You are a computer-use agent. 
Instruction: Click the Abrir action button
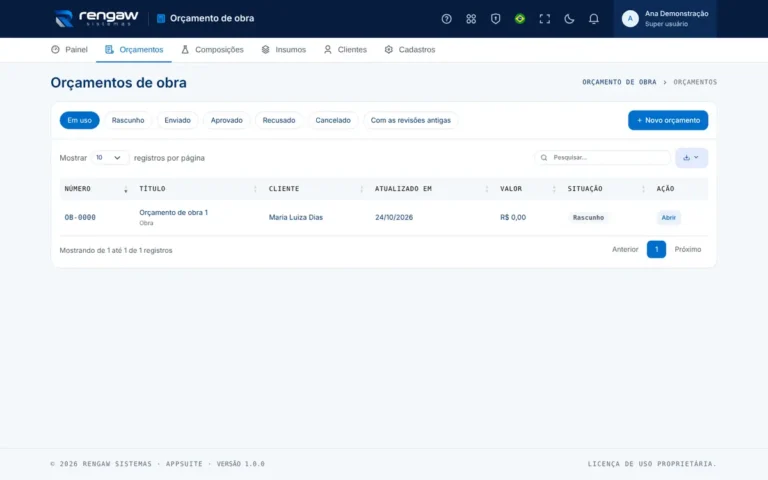coord(669,217)
